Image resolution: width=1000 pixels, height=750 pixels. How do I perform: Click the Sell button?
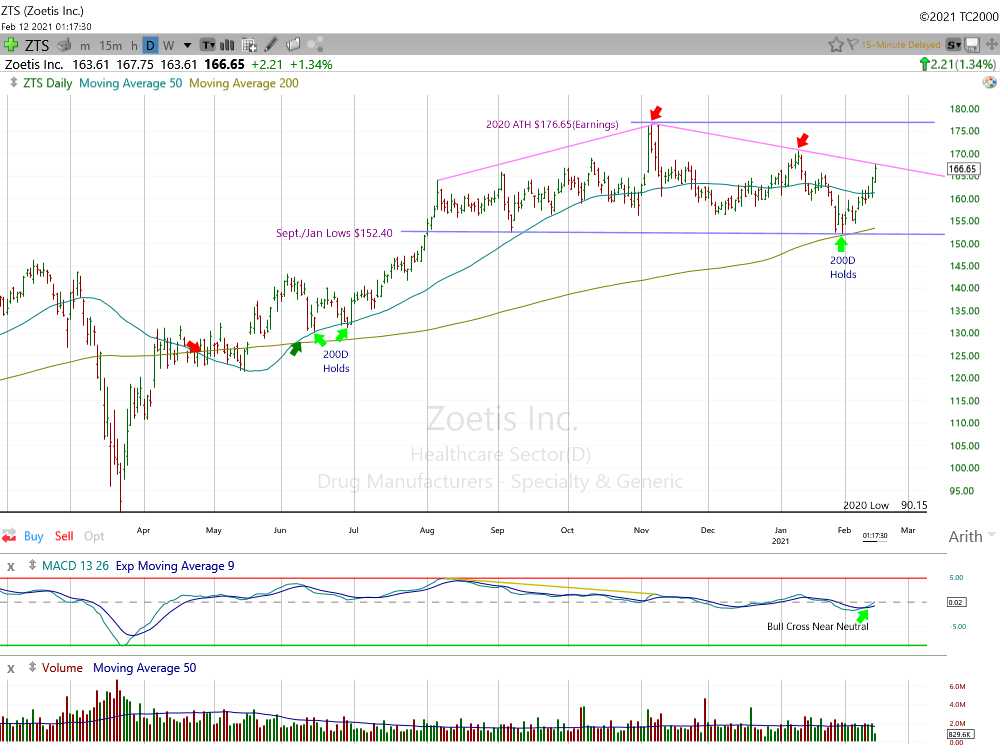pos(64,536)
